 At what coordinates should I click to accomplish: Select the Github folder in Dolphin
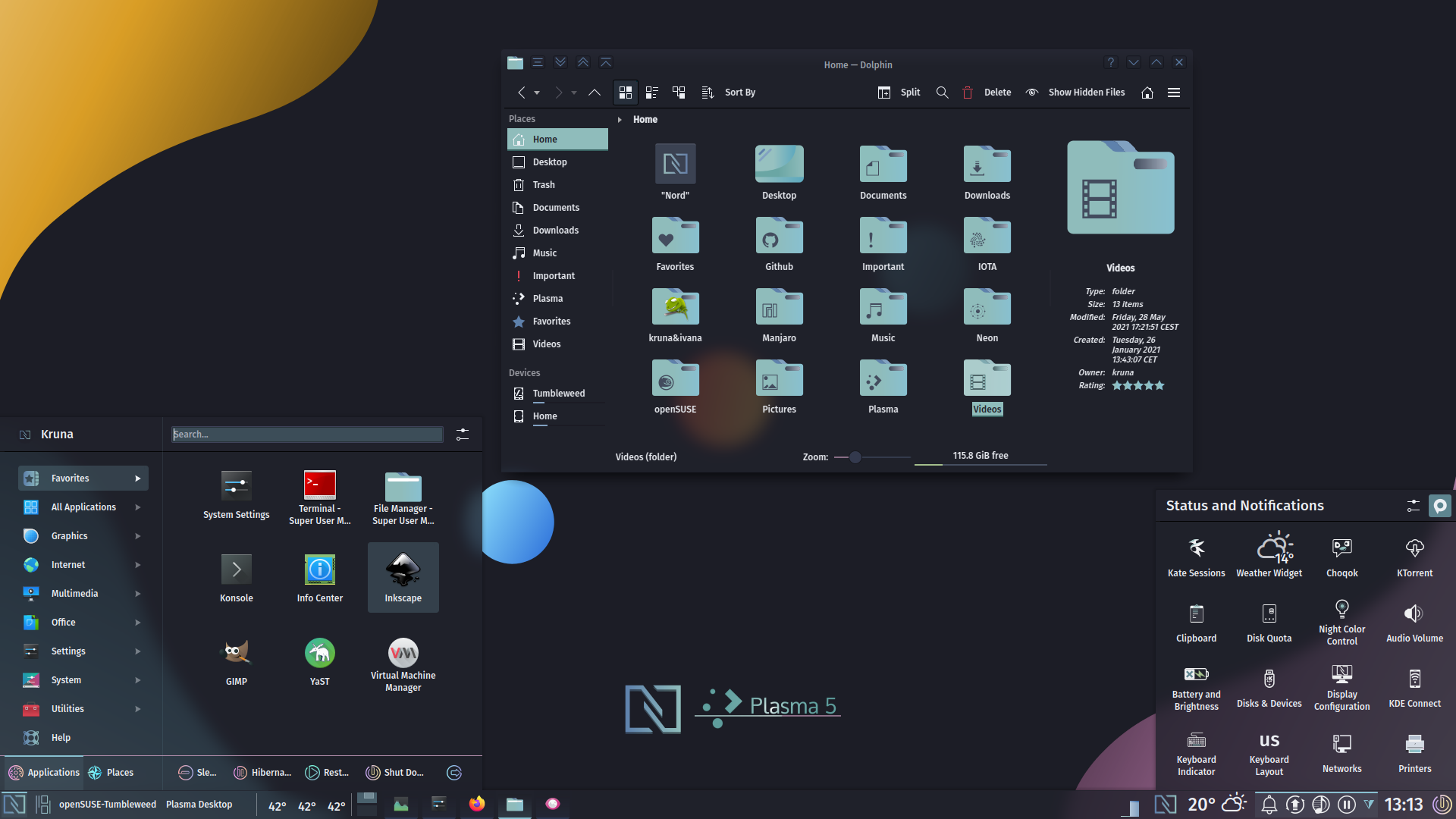779,245
